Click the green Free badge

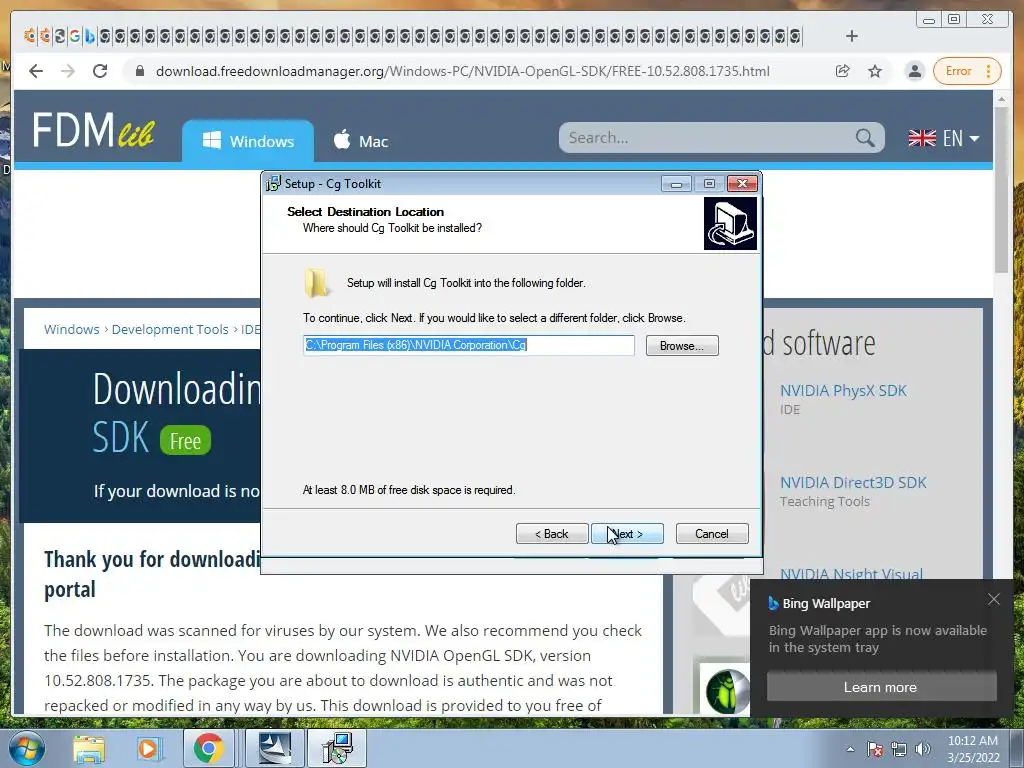tap(185, 441)
